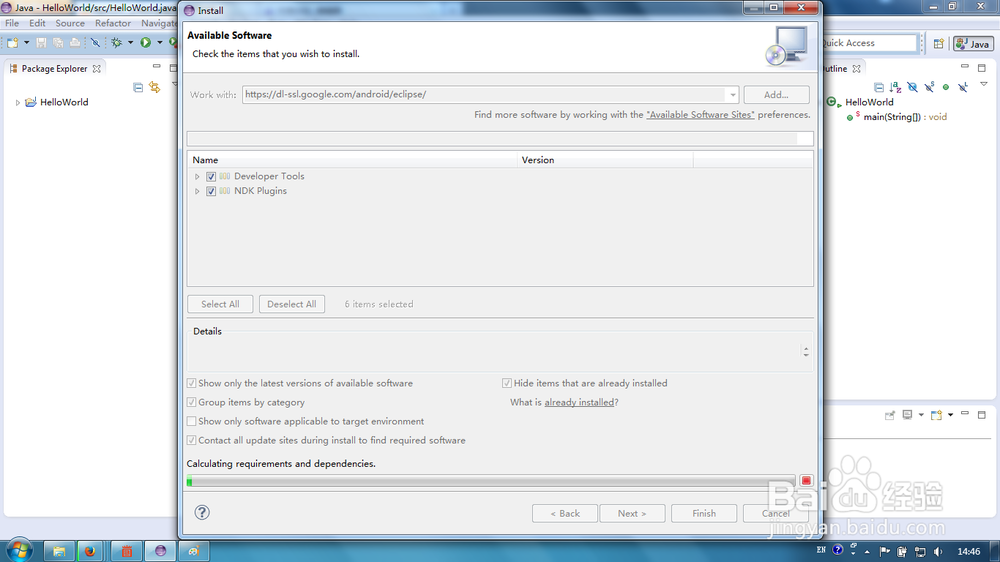Click the New wizard icon in Eclipse toolbar

(x=13, y=43)
